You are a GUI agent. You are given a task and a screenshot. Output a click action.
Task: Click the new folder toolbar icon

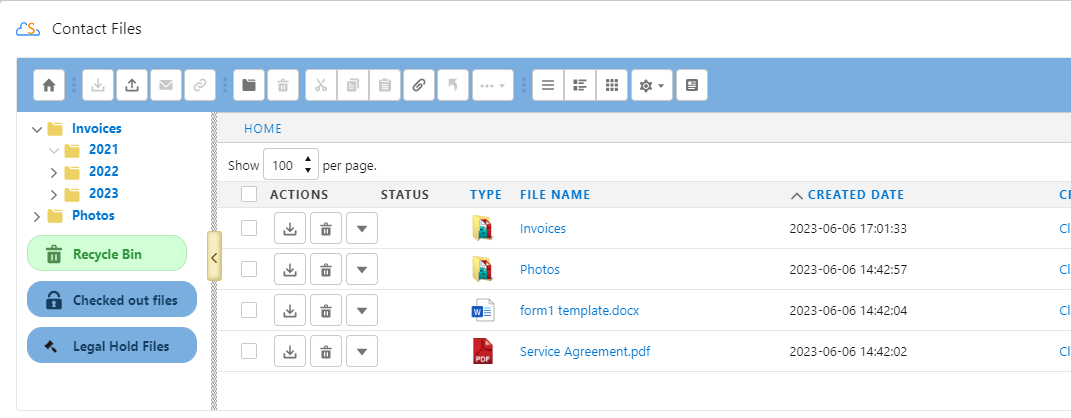pyautogui.click(x=249, y=86)
